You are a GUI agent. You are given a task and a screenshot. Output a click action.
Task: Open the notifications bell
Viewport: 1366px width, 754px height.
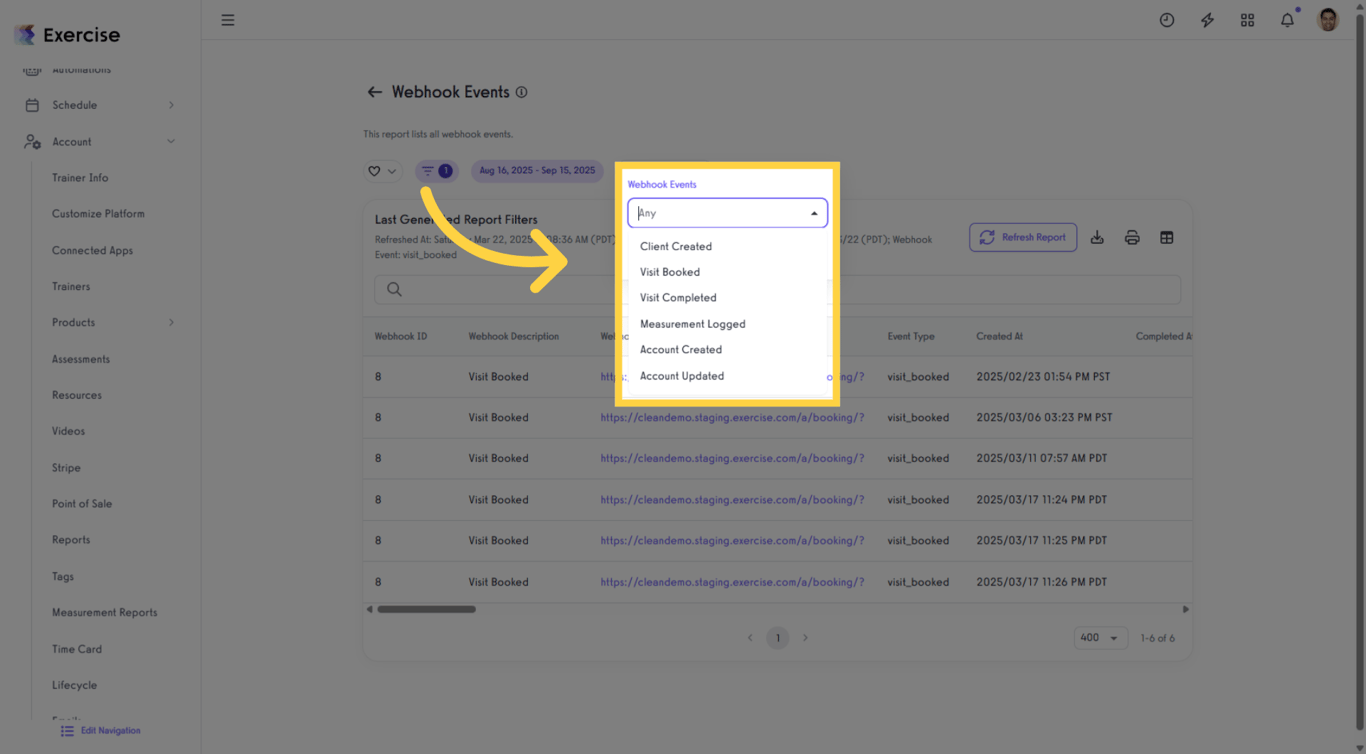[1287, 19]
